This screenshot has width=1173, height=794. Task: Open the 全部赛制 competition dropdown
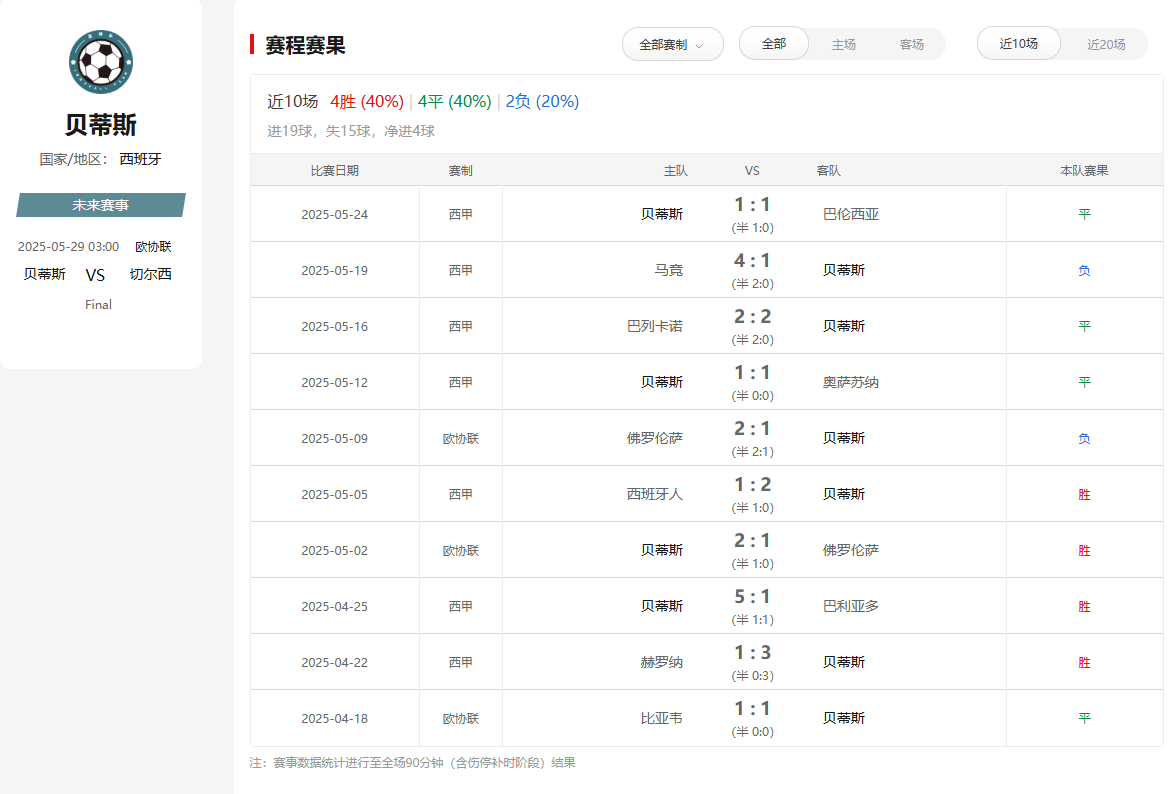pyautogui.click(x=672, y=44)
